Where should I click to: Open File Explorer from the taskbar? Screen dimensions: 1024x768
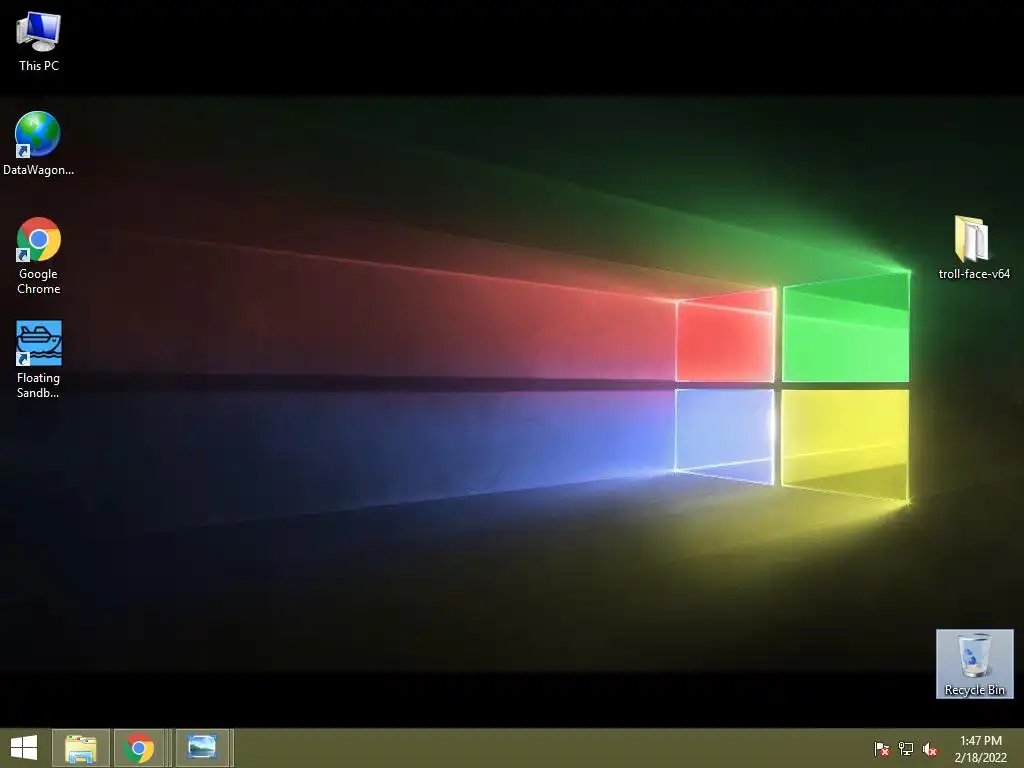[x=81, y=748]
